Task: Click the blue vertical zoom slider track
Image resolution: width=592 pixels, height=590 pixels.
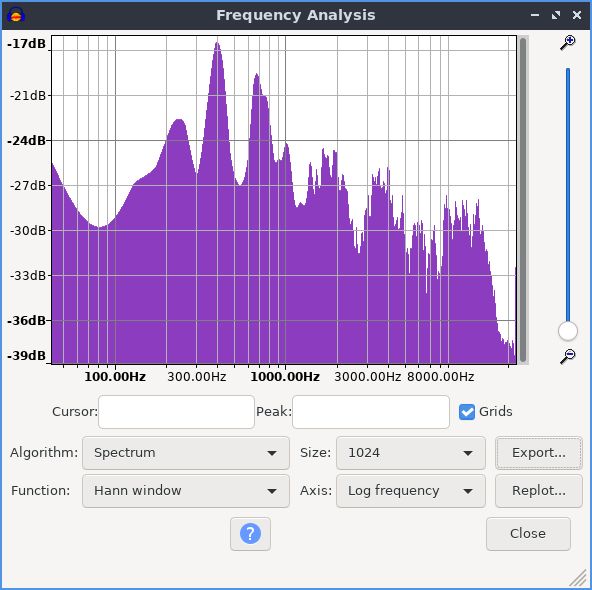Action: coord(567,194)
